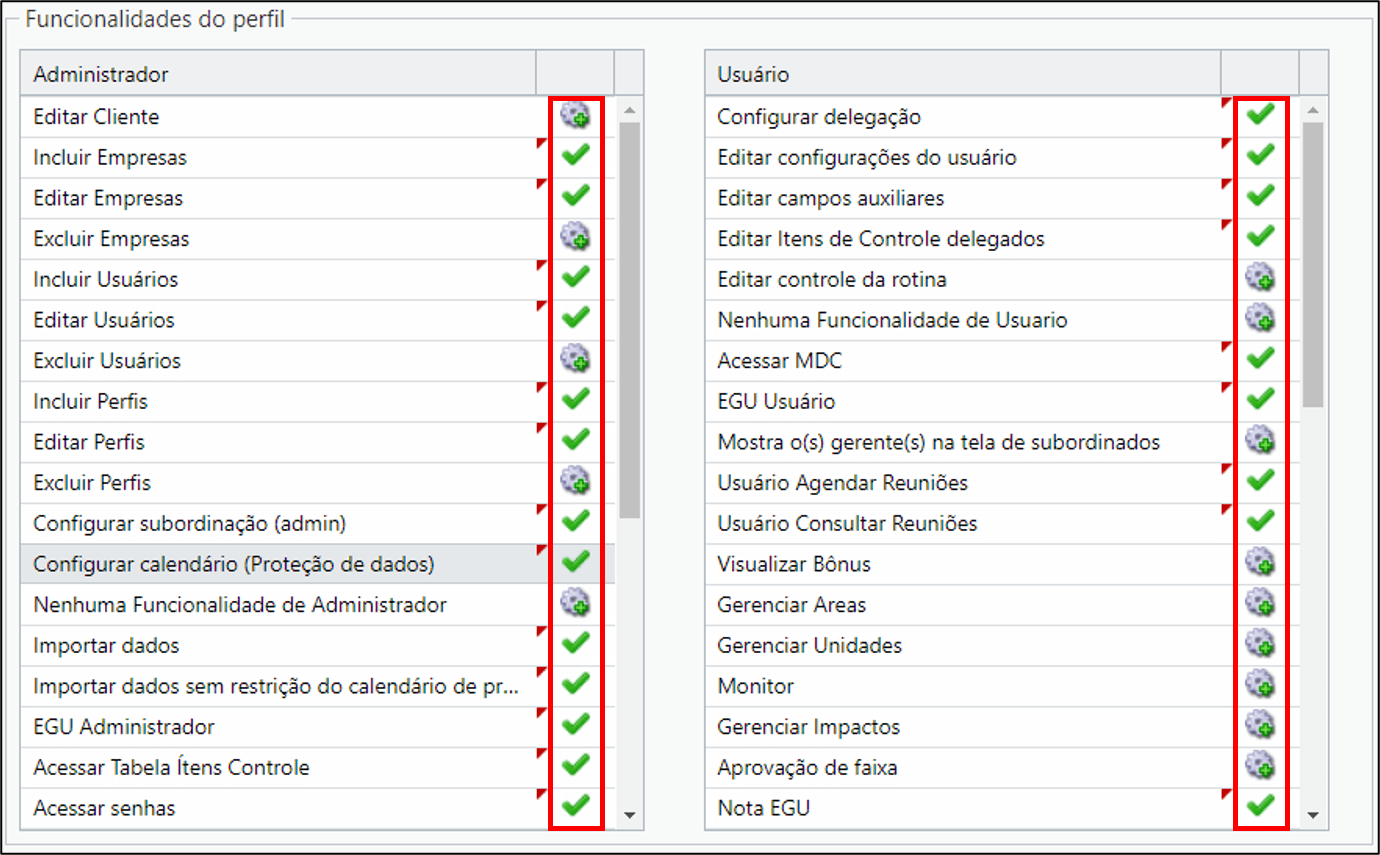This screenshot has width=1380, height=855.
Task: Toggle the checkmark next to Acessar MDC
Action: click(1260, 359)
